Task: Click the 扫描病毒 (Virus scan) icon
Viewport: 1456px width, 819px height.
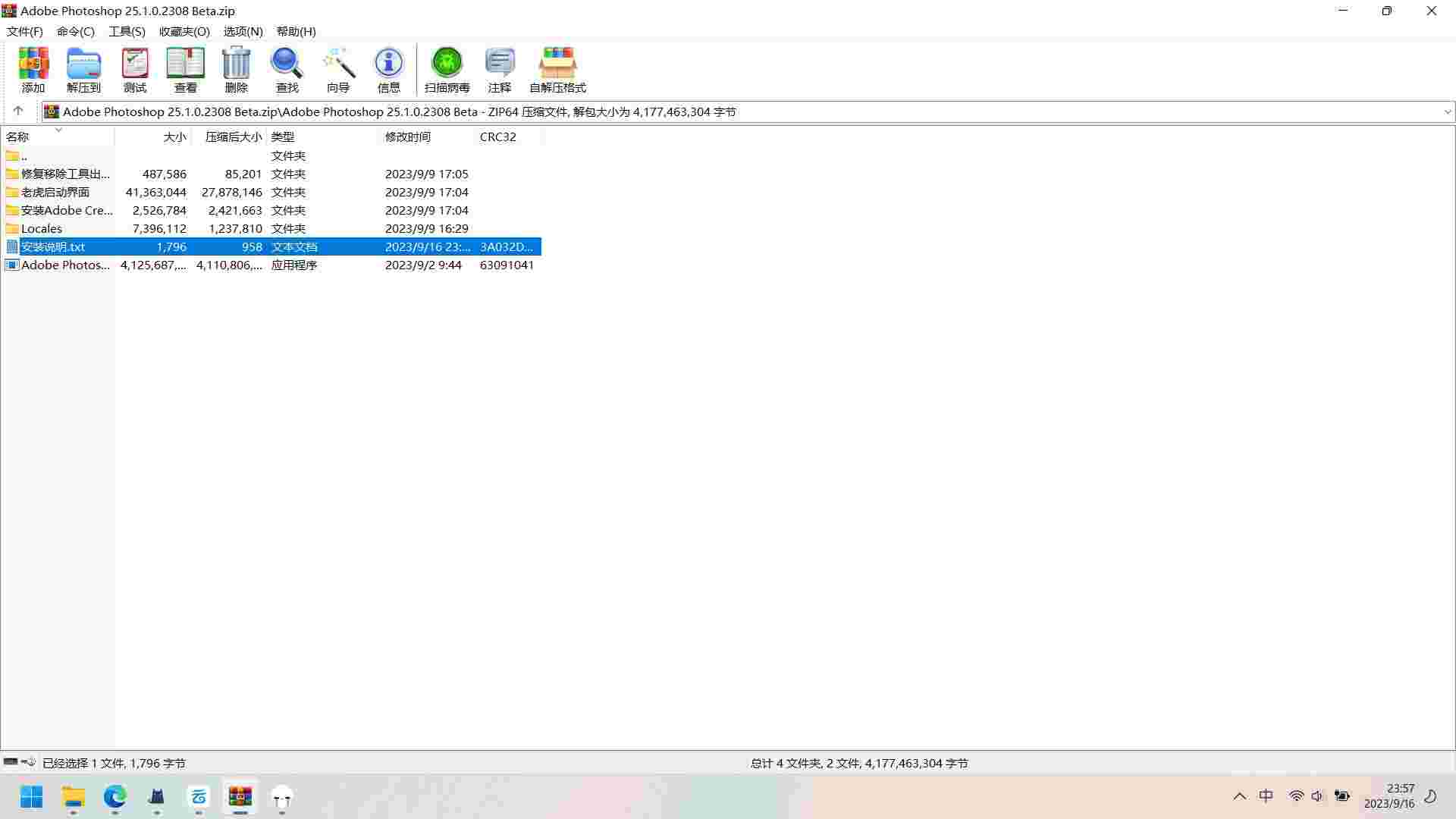Action: pos(447,70)
